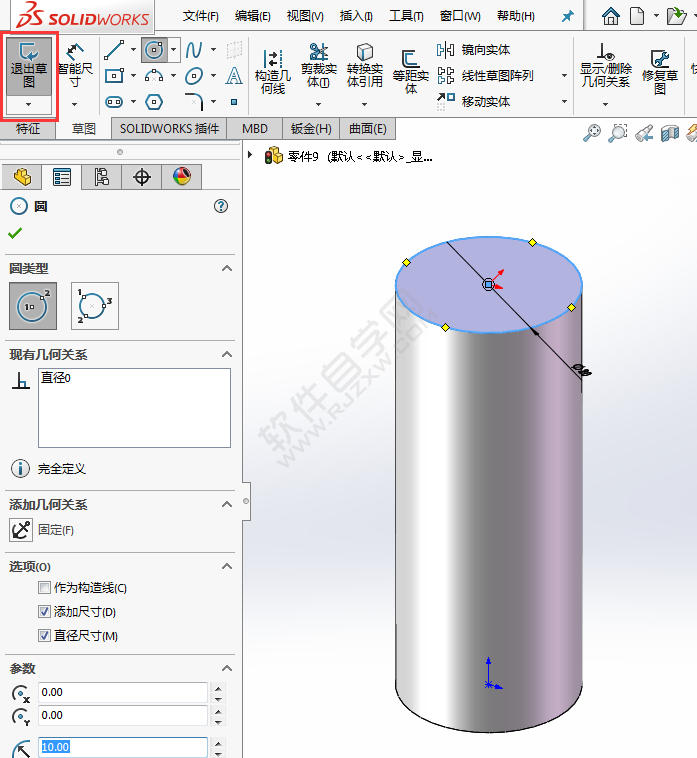The image size is (697, 758).
Task: Select the Spline sketch tool
Action: pos(194,50)
